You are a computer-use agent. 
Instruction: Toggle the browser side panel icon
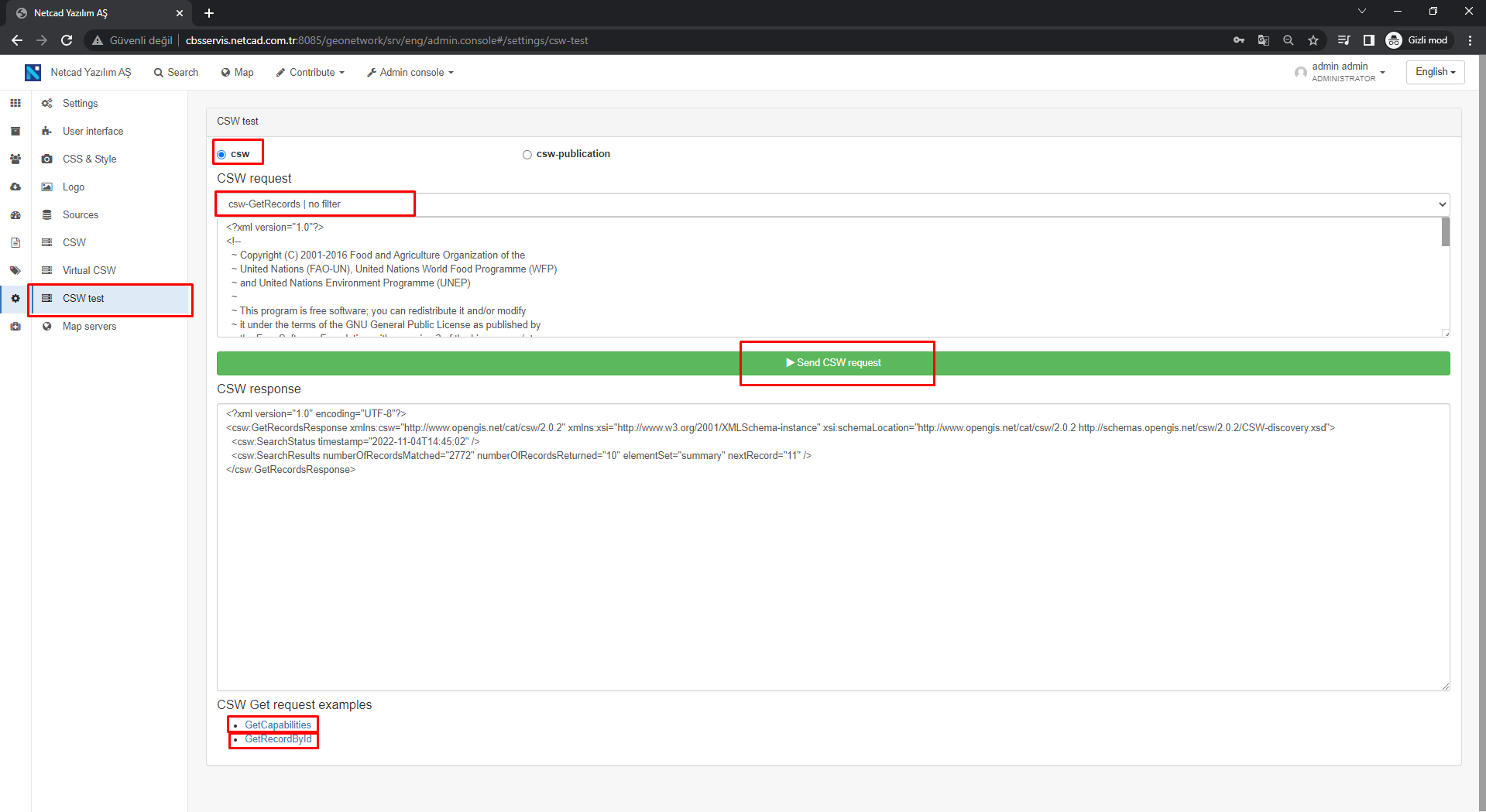1368,40
